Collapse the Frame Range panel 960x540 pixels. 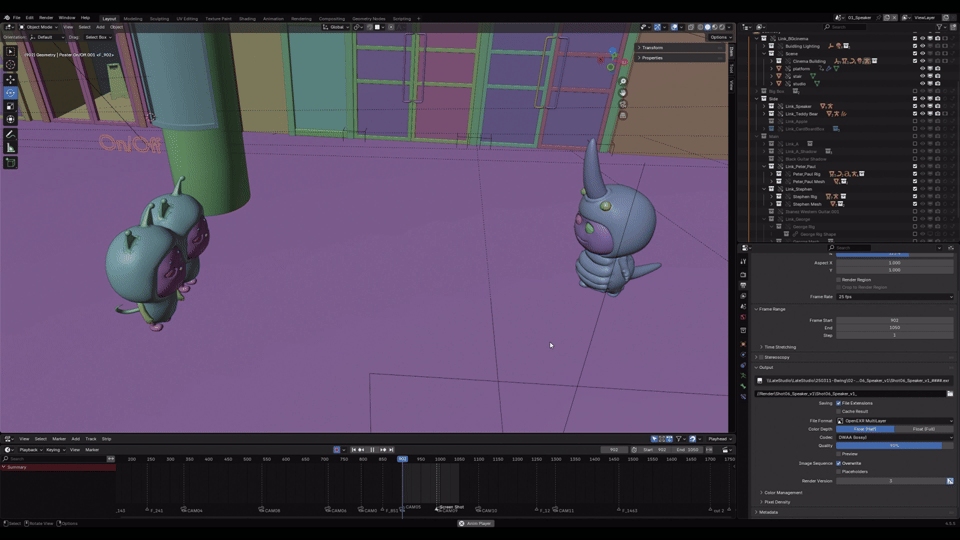click(x=771, y=309)
